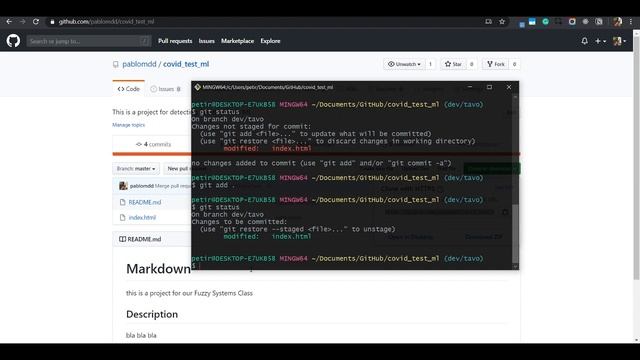Click the 'bla bla bla' text
Screen dimensions: 640x360
[141, 335]
